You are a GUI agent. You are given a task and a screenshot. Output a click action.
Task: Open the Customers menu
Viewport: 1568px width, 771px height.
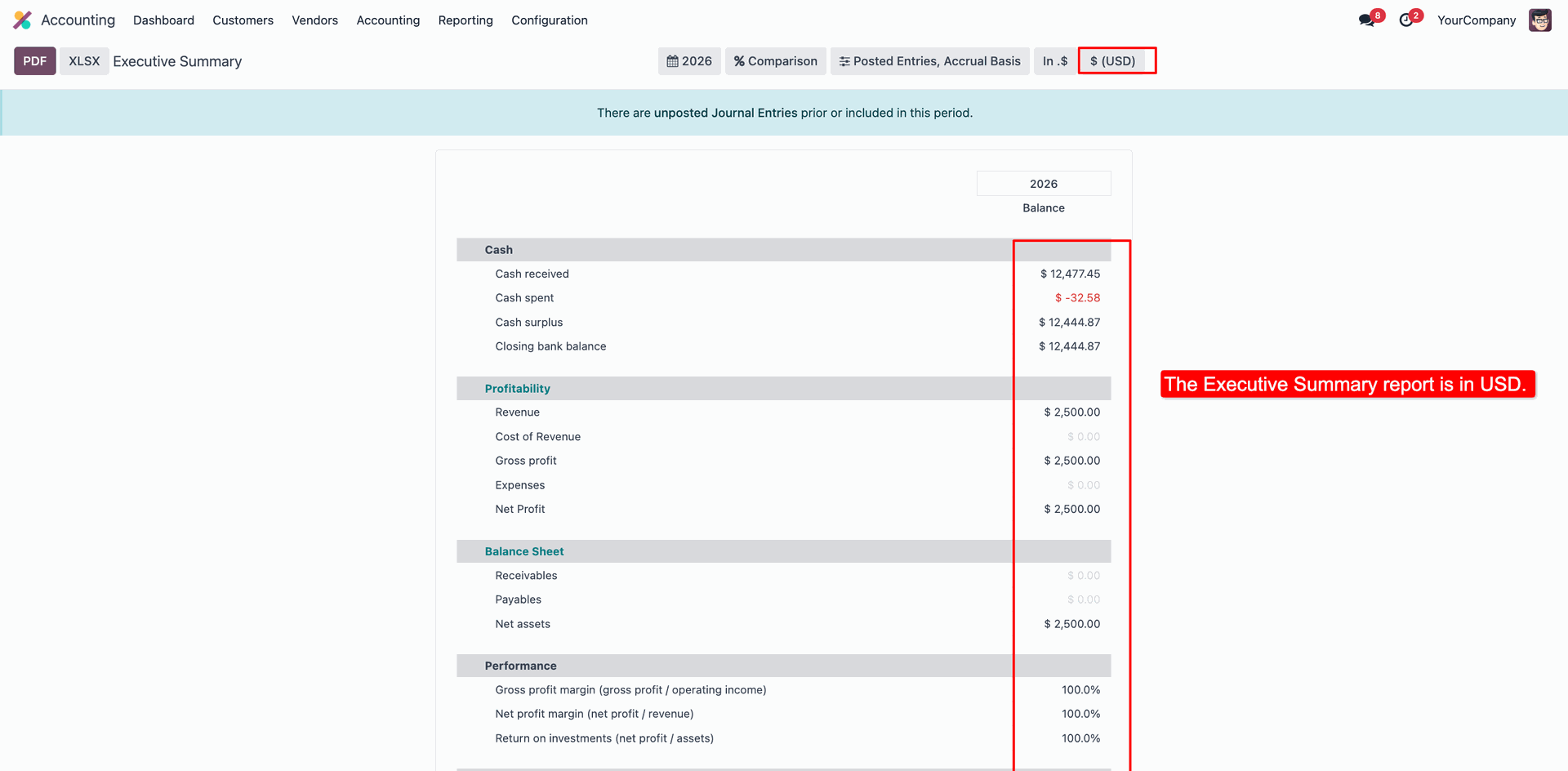(x=243, y=20)
